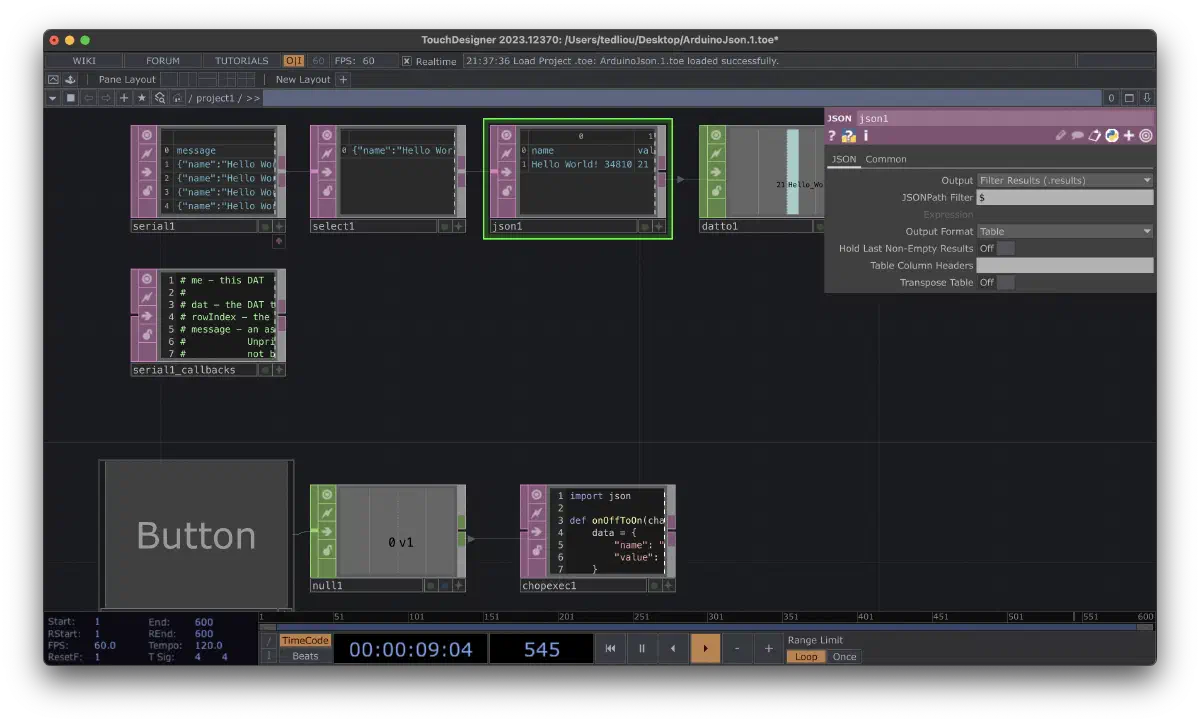Viewport: 1200px width, 723px height.
Task: Click the Once playback mode button
Action: point(843,657)
